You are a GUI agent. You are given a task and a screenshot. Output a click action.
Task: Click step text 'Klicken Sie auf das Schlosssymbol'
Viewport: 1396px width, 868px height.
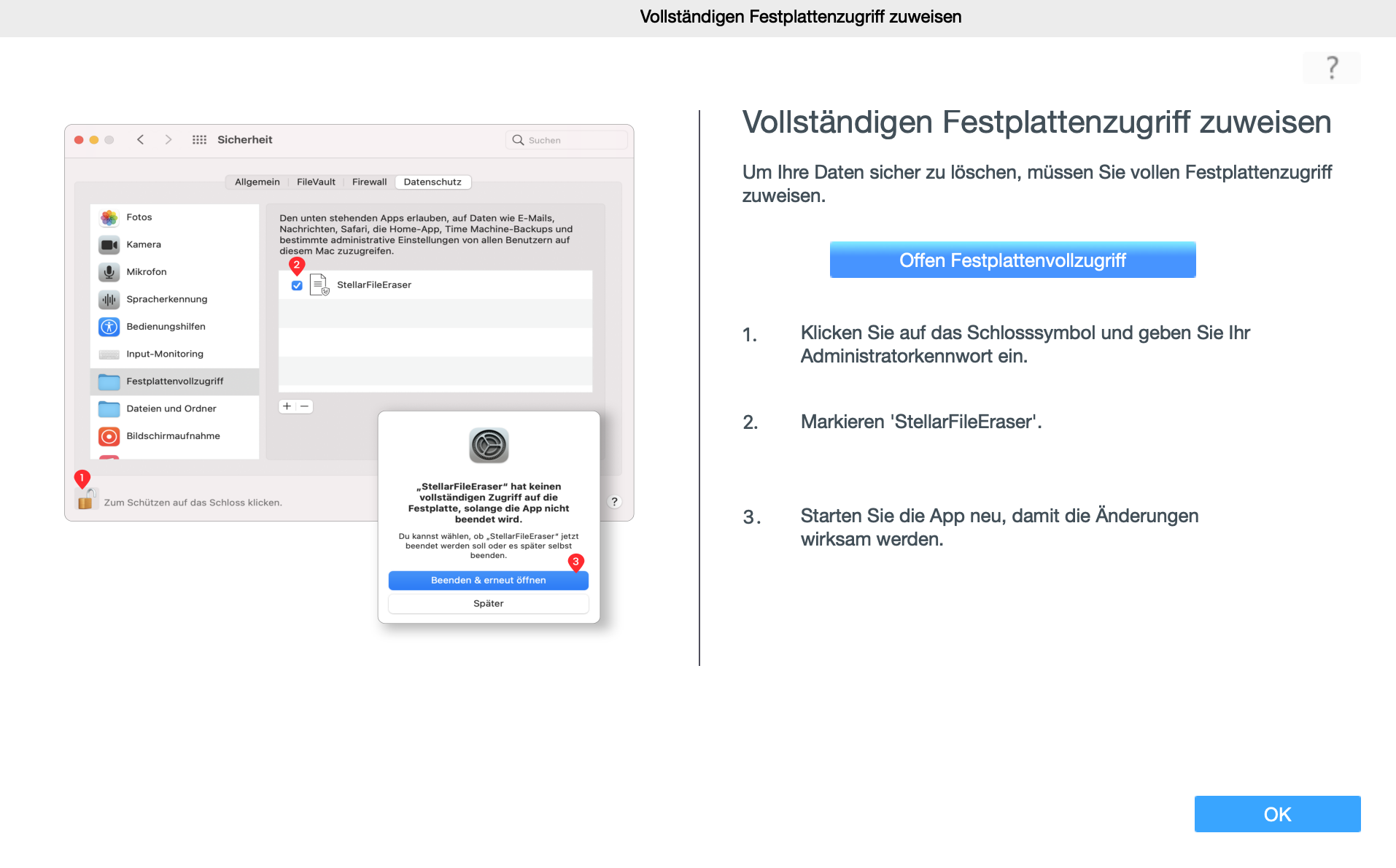(x=948, y=333)
